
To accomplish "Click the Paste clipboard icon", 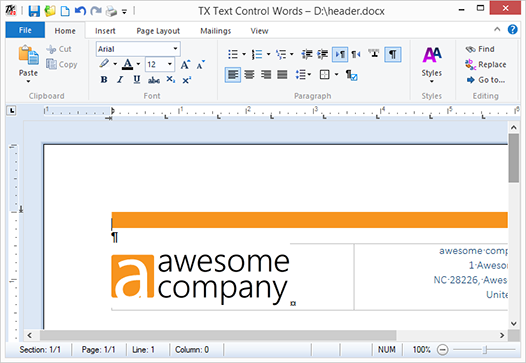I will tap(29, 55).
